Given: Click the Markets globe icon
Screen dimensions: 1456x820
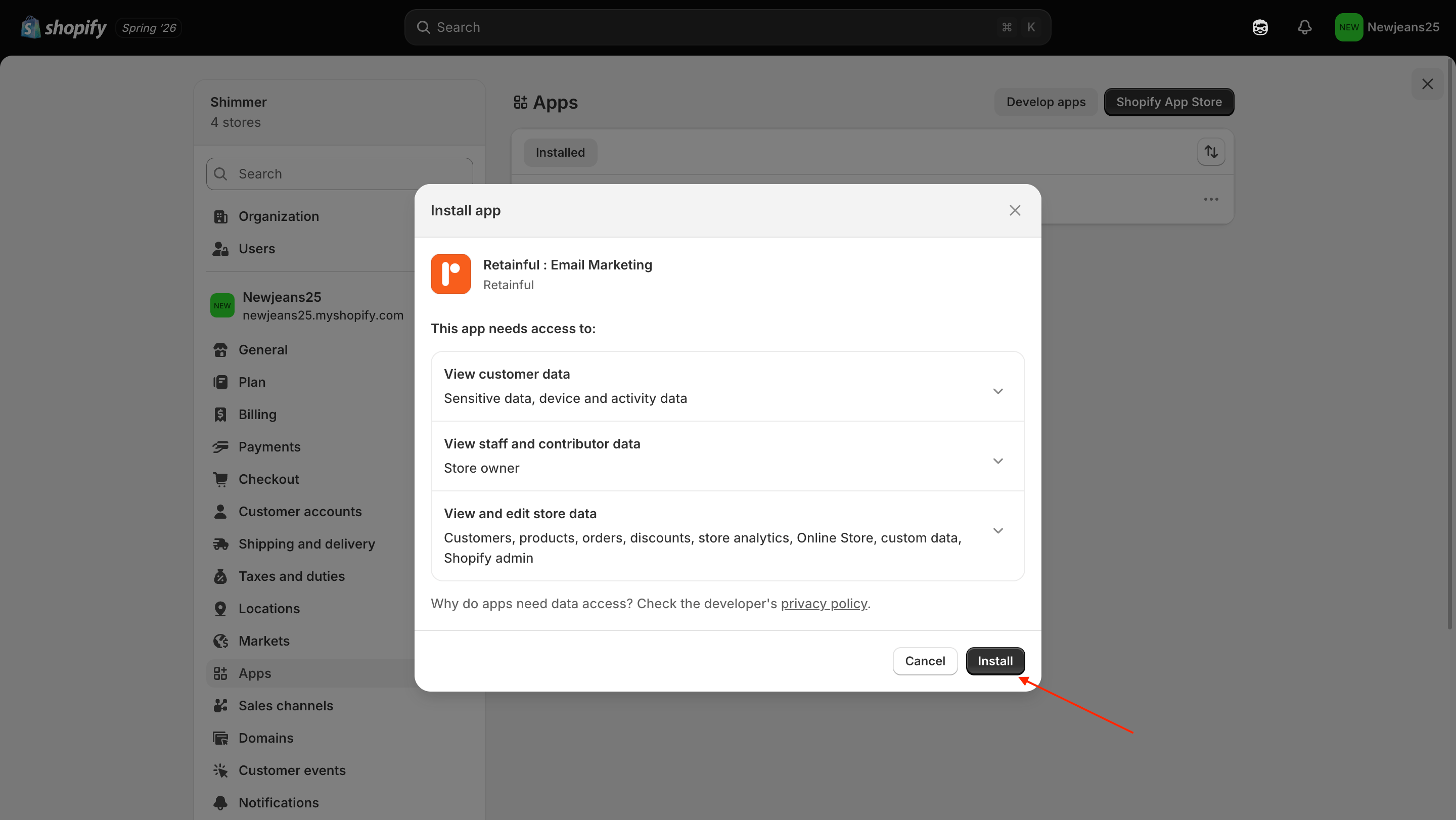Looking at the screenshot, I should pyautogui.click(x=220, y=641).
